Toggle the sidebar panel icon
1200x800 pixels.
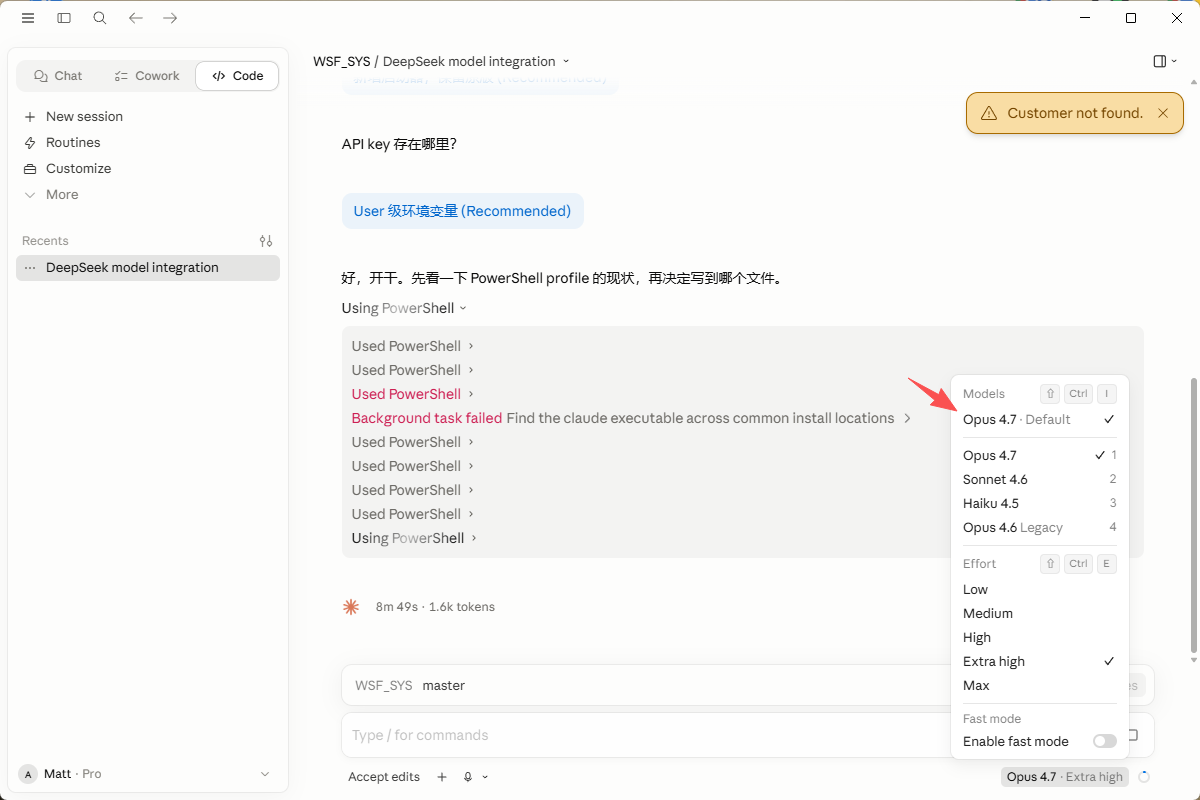tap(64, 18)
